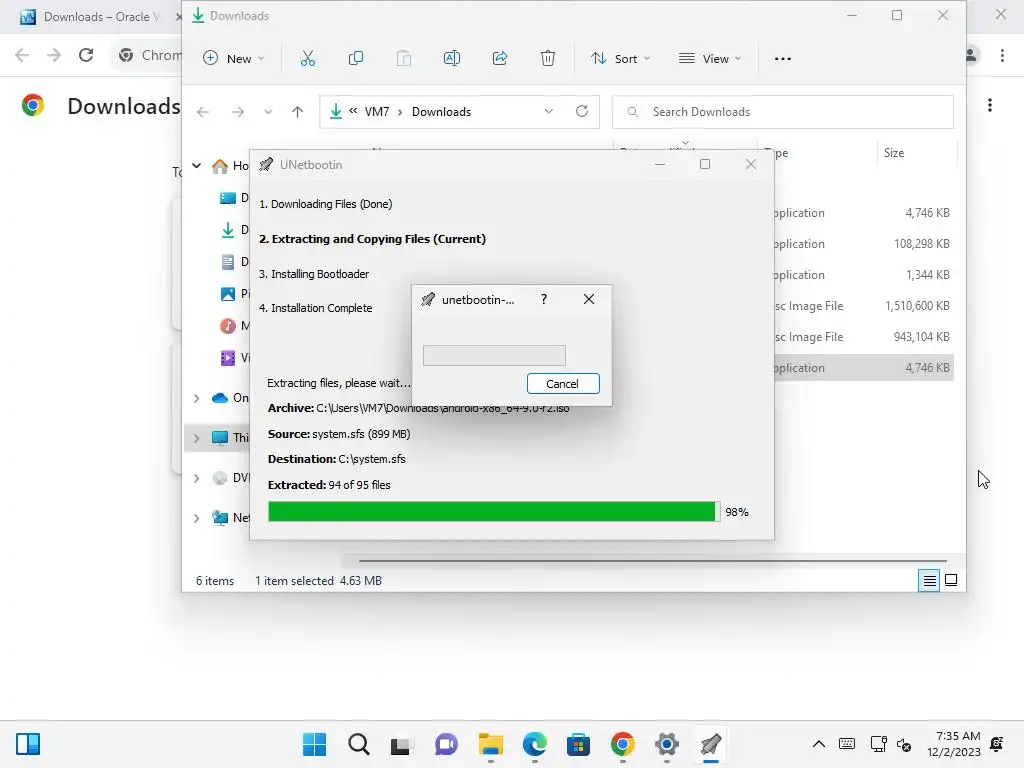The image size is (1024, 768).
Task: Expand the DVD drive tree node
Action: (197, 478)
